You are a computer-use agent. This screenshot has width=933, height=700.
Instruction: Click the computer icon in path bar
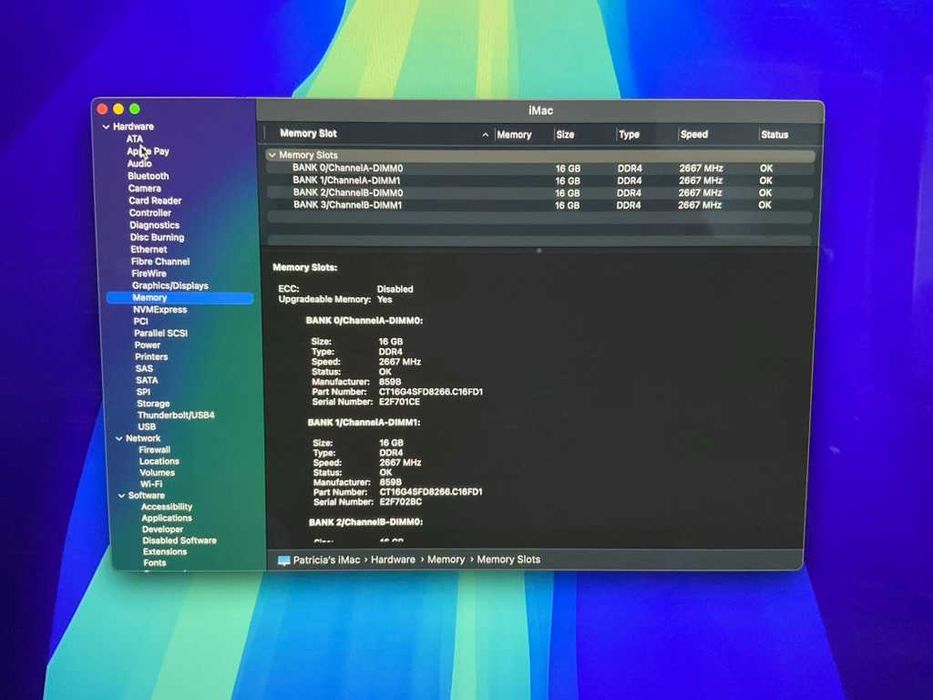(x=284, y=561)
